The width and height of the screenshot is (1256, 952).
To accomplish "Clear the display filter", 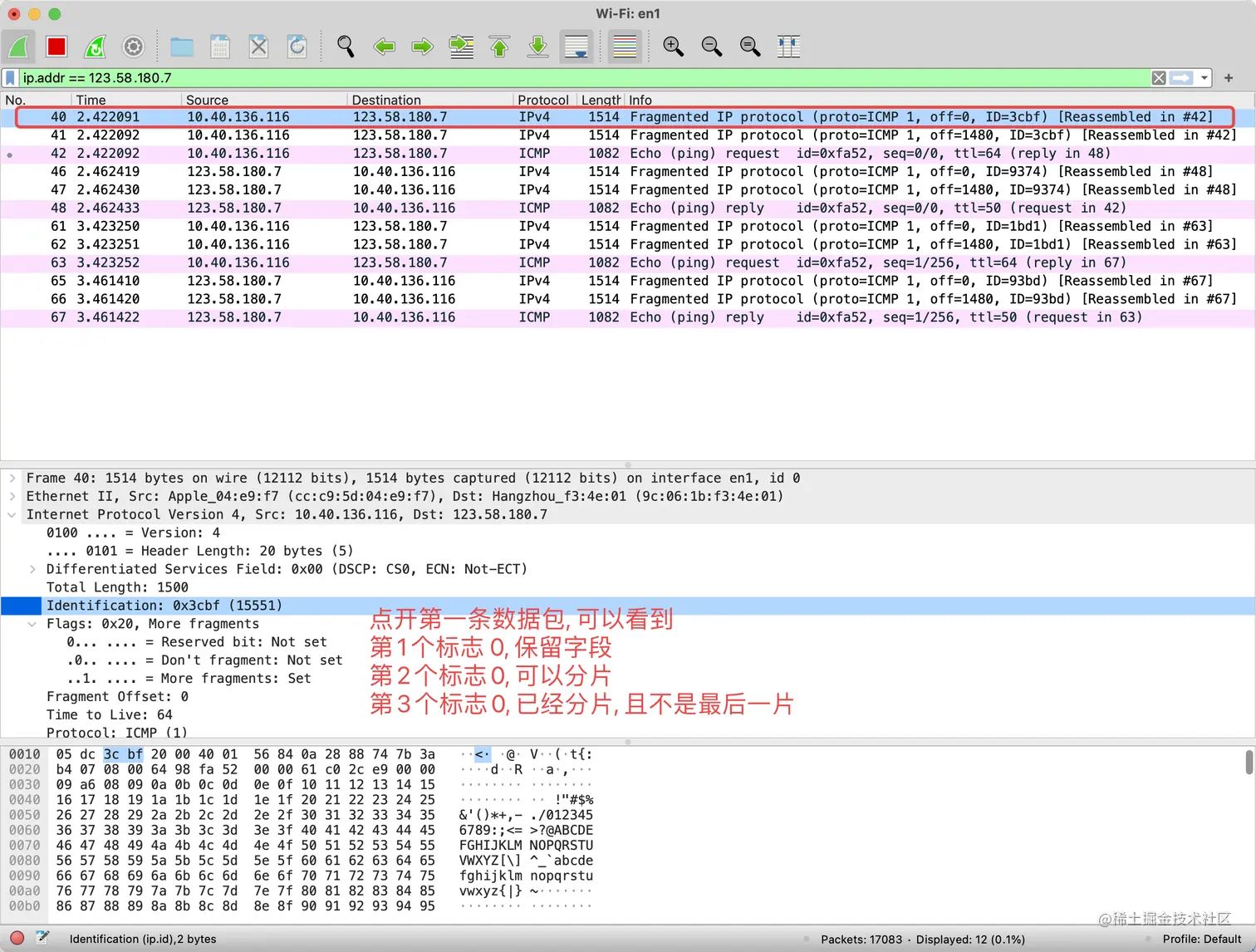I will [x=1159, y=78].
